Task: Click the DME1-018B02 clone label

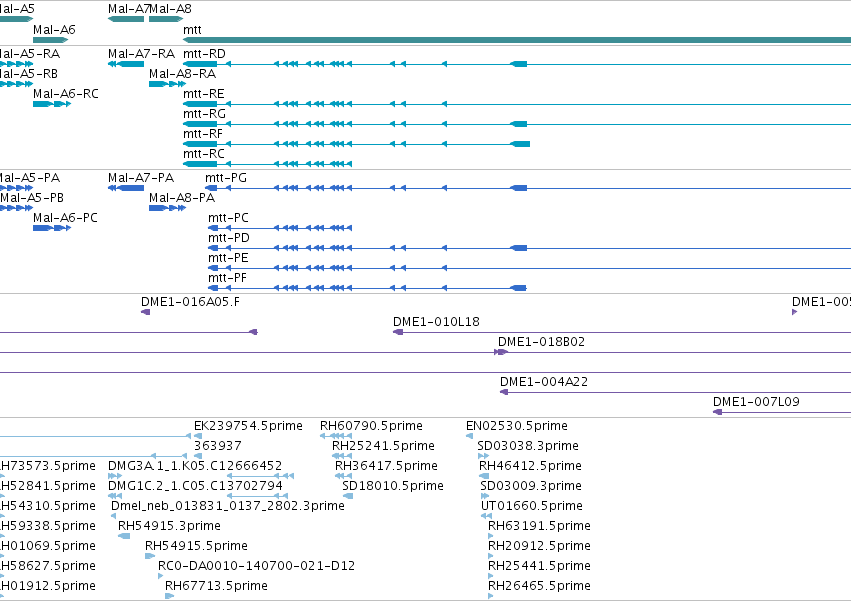Action: pyautogui.click(x=542, y=343)
